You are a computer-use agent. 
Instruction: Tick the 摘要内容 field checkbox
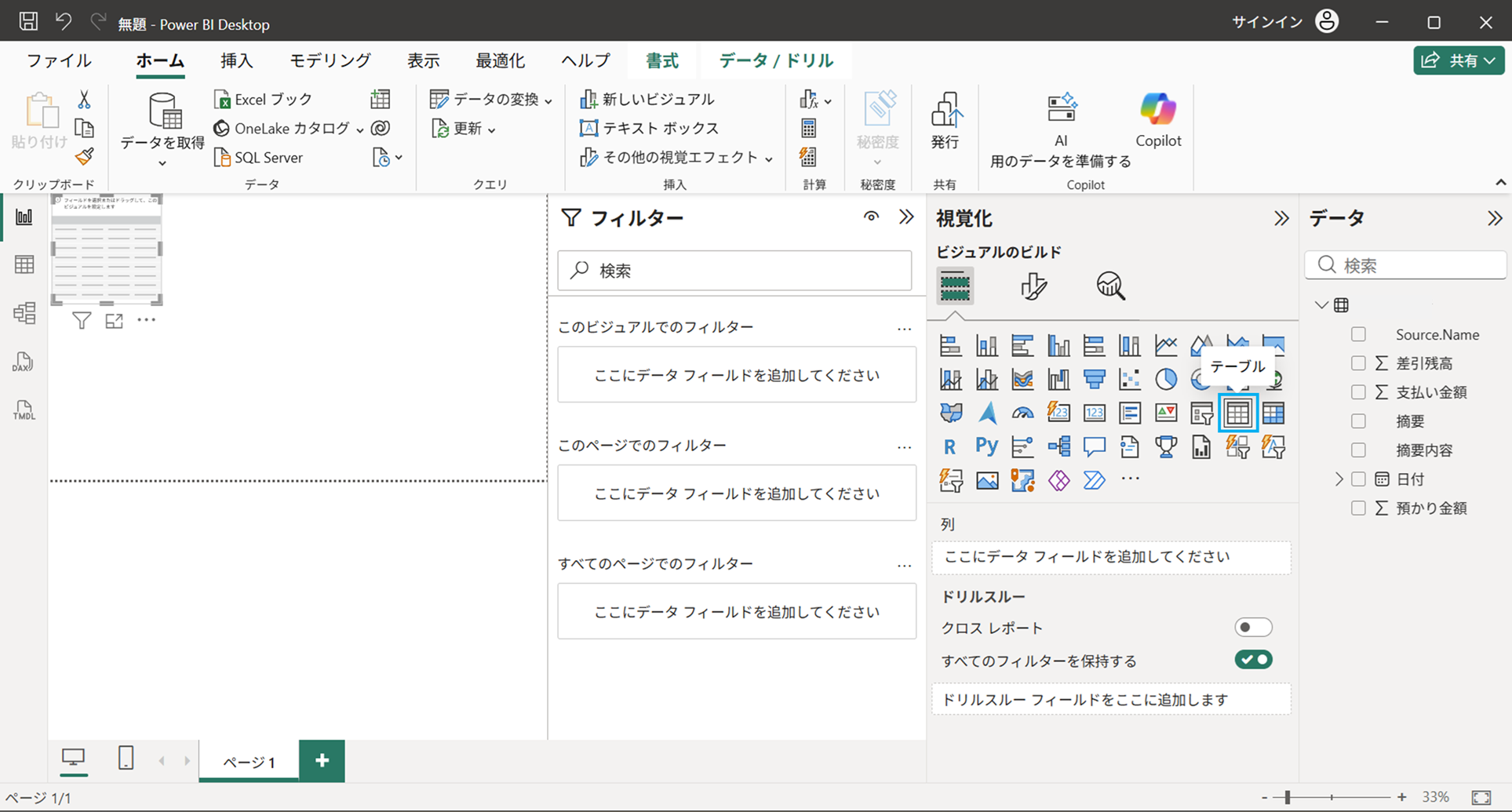1359,450
